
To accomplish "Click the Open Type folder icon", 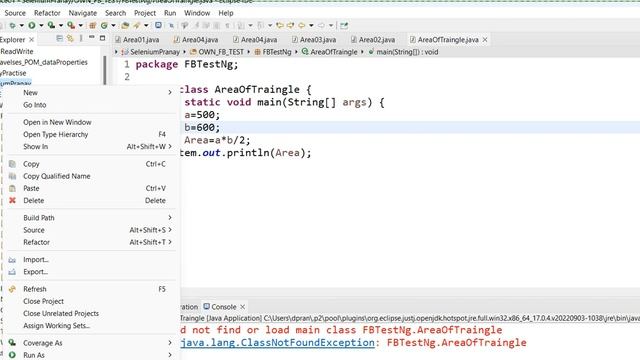I will click(x=125, y=25).
